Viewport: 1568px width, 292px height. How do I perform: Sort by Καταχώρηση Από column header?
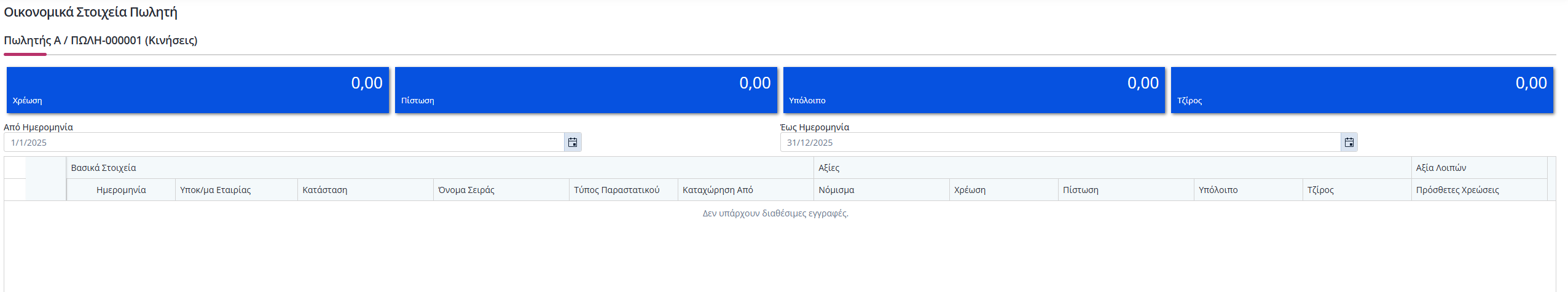(746, 190)
